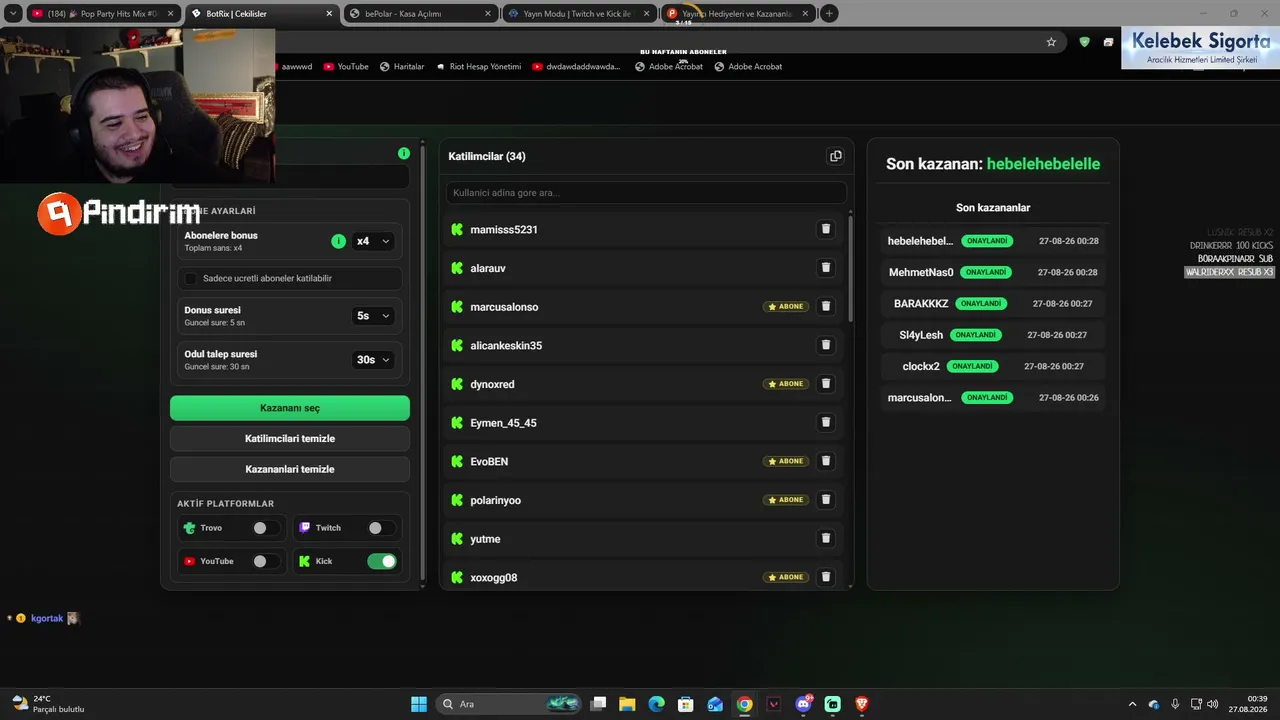This screenshot has width=1280, height=720.
Task: Click the info icon beside Abonelere bonus
Action: (338, 241)
